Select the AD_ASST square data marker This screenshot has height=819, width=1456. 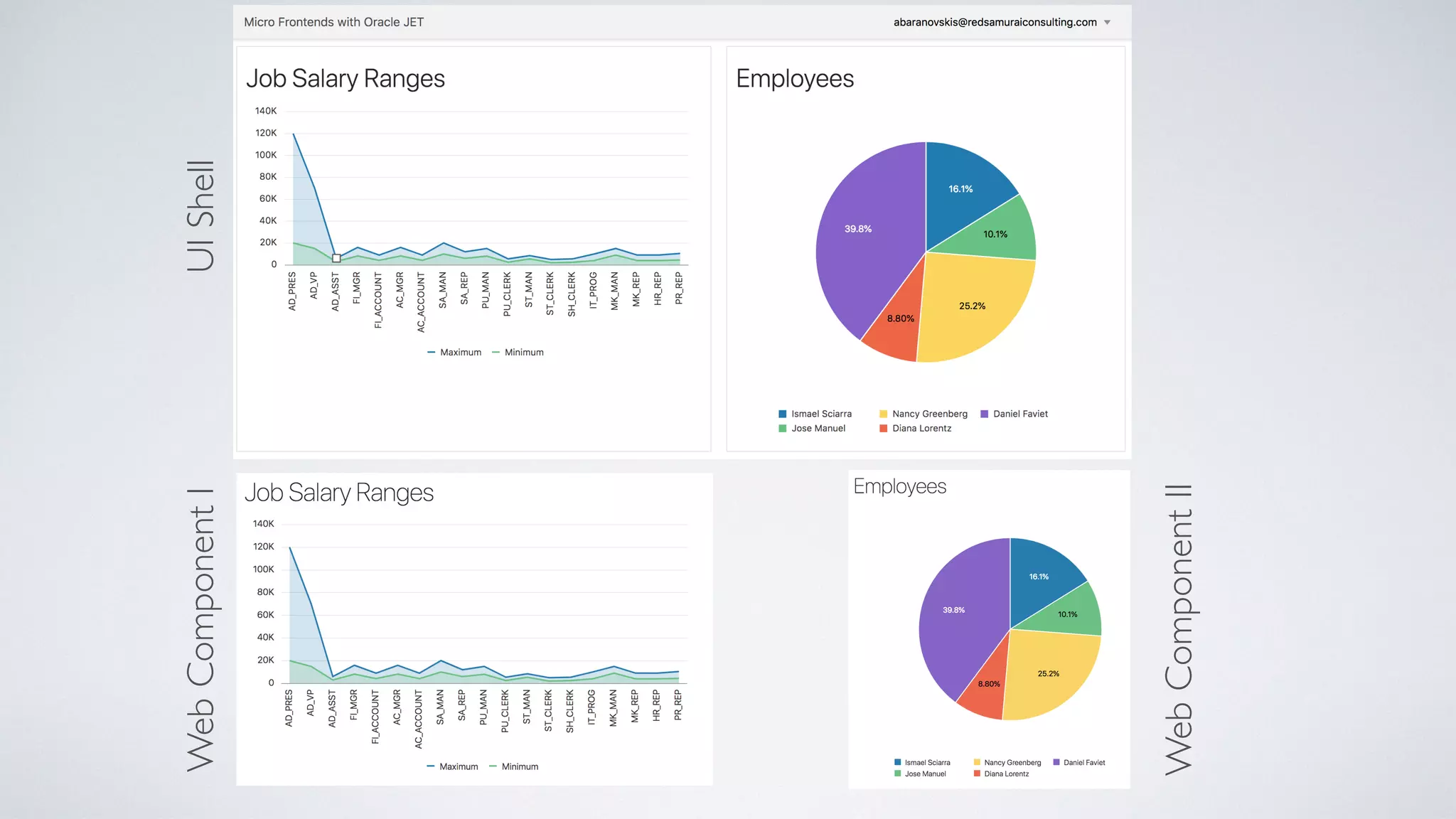click(336, 258)
